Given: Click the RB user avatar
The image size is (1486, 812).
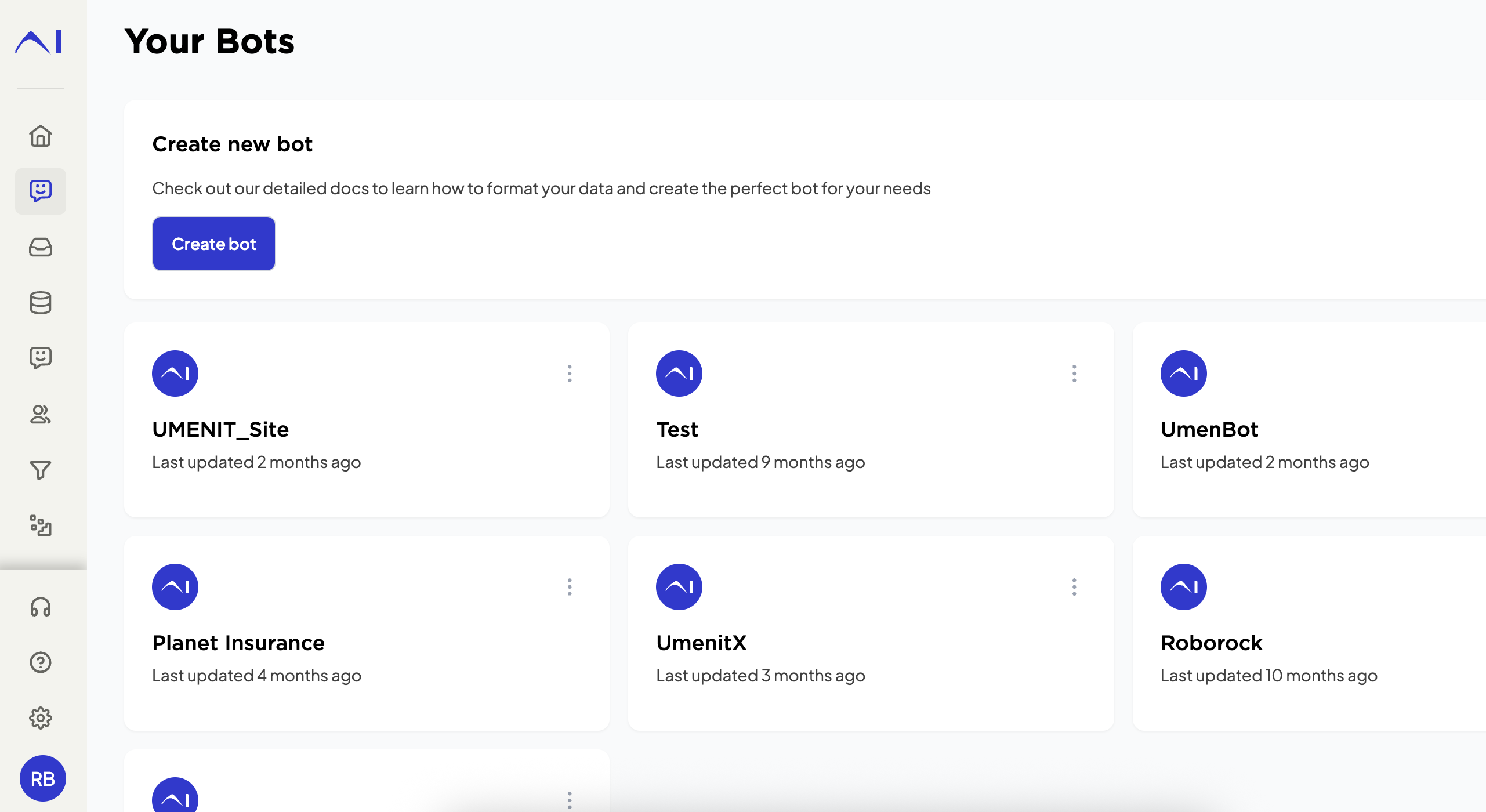Looking at the screenshot, I should coord(43,778).
